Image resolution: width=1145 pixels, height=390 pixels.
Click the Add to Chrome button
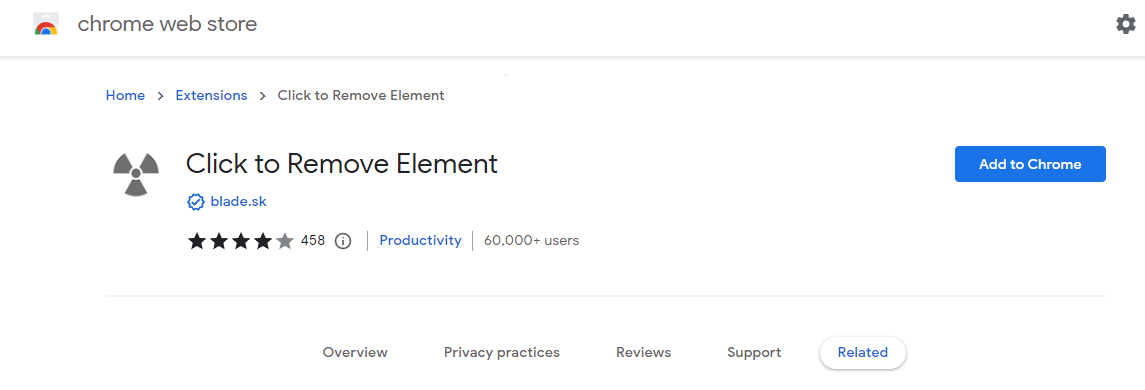click(x=1030, y=164)
